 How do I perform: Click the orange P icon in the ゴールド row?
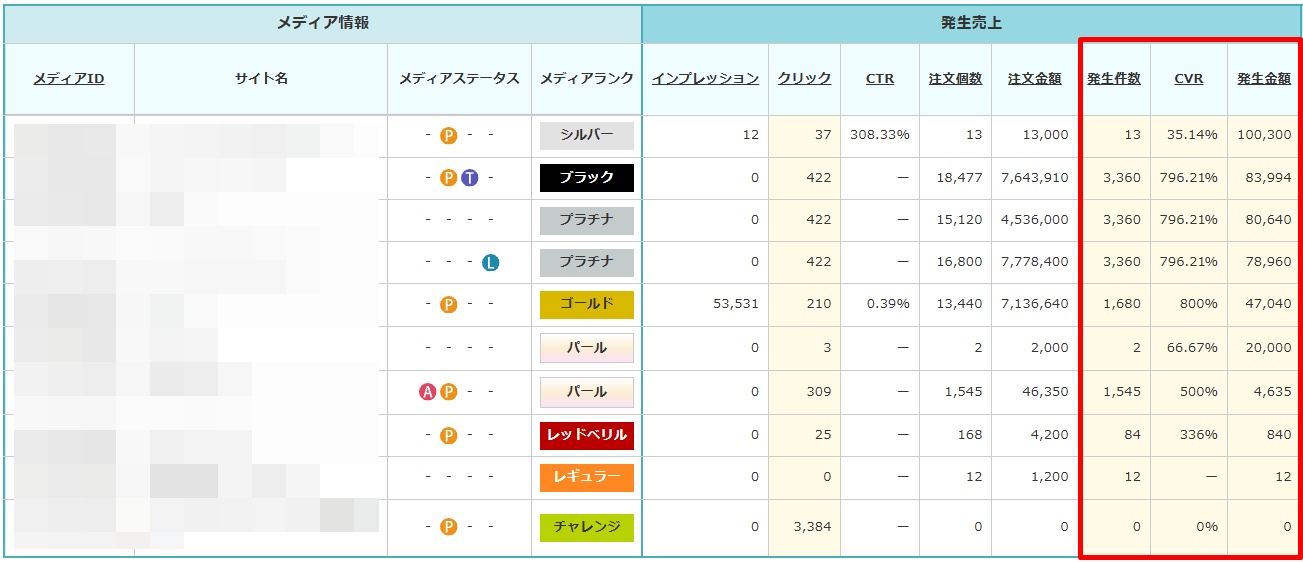(449, 305)
